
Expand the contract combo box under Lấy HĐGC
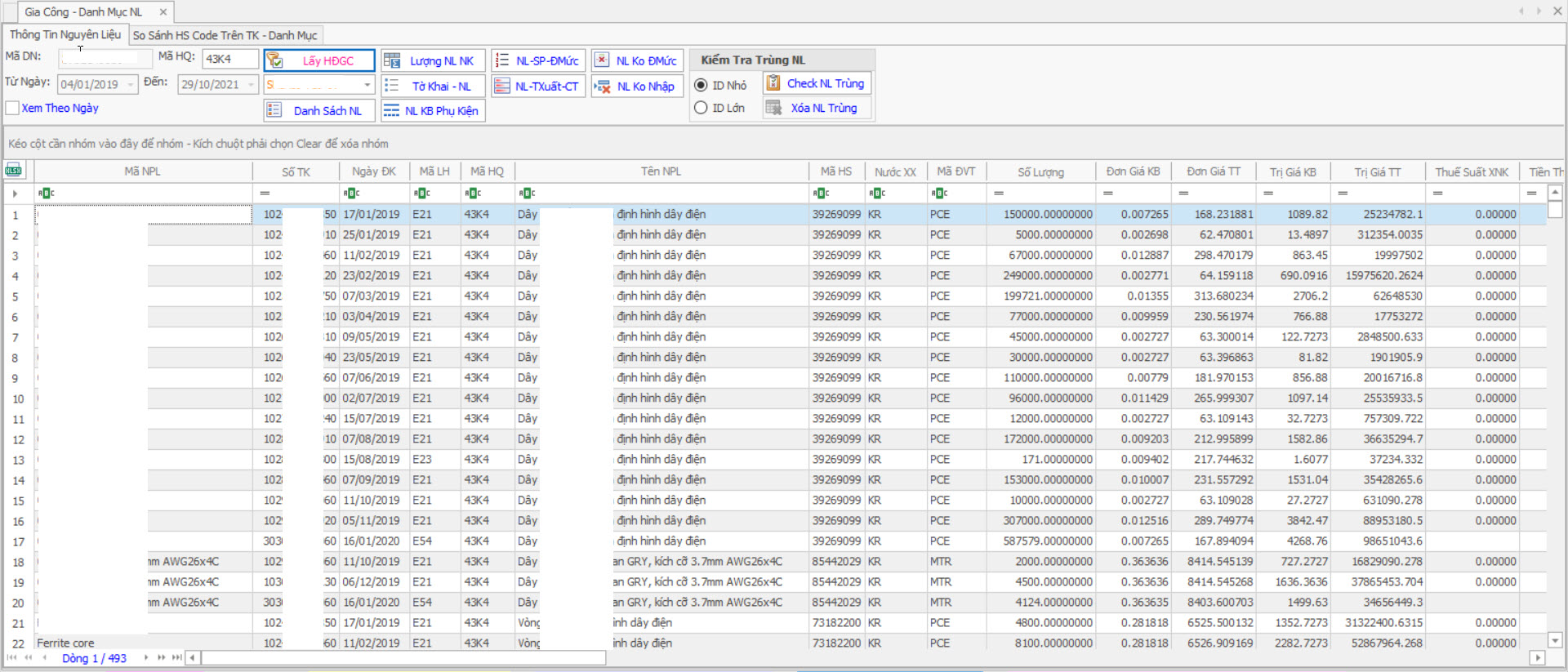tap(367, 85)
